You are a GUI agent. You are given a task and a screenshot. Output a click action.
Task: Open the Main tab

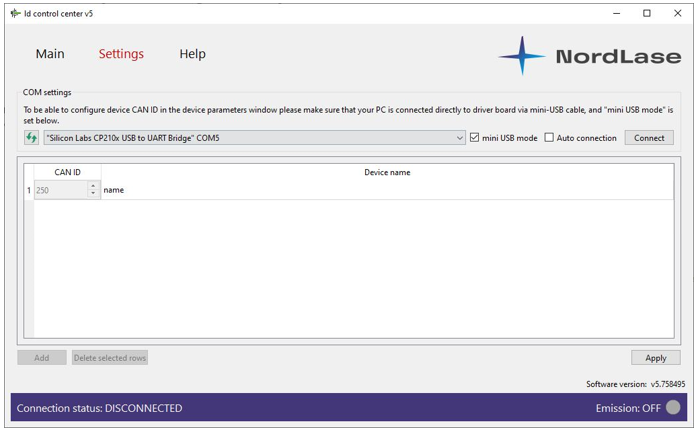(x=50, y=54)
